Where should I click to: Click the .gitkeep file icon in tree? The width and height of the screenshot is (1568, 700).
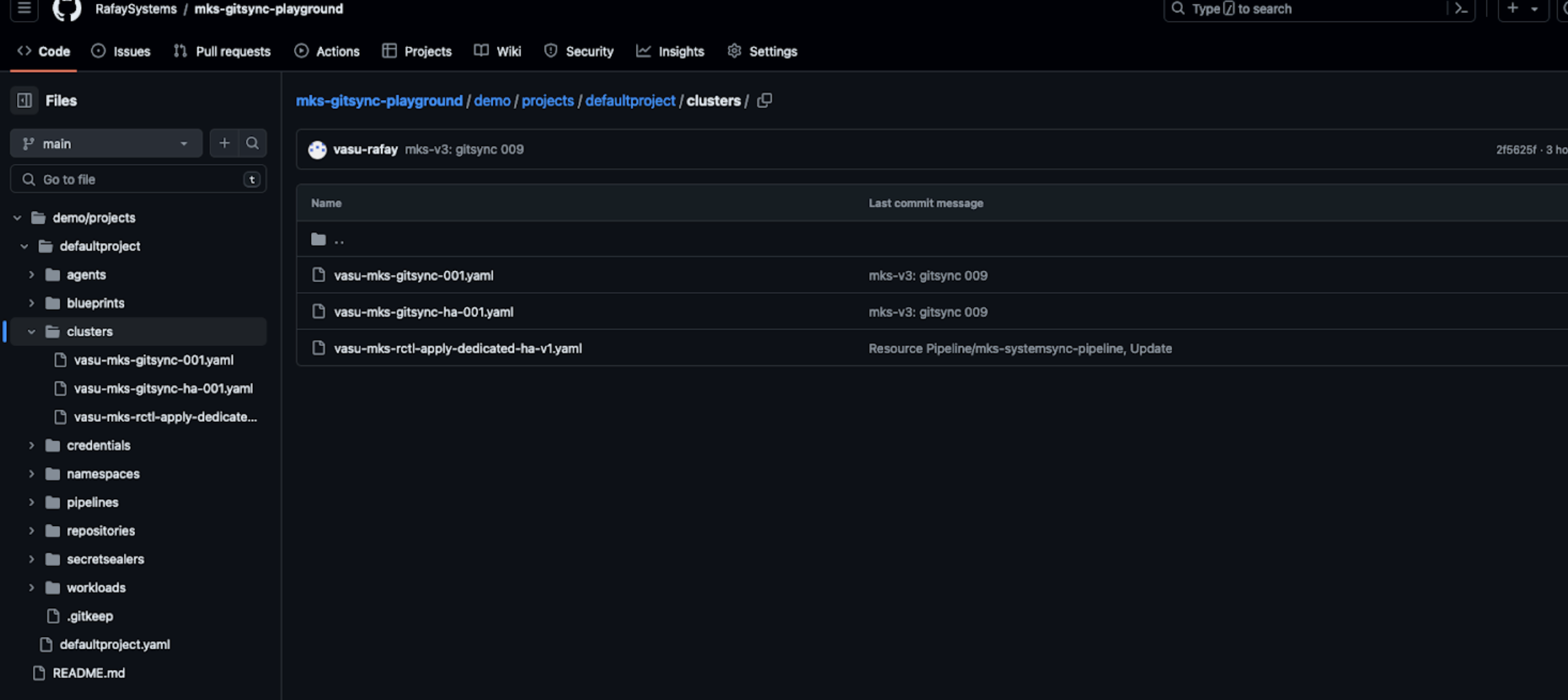click(x=53, y=616)
